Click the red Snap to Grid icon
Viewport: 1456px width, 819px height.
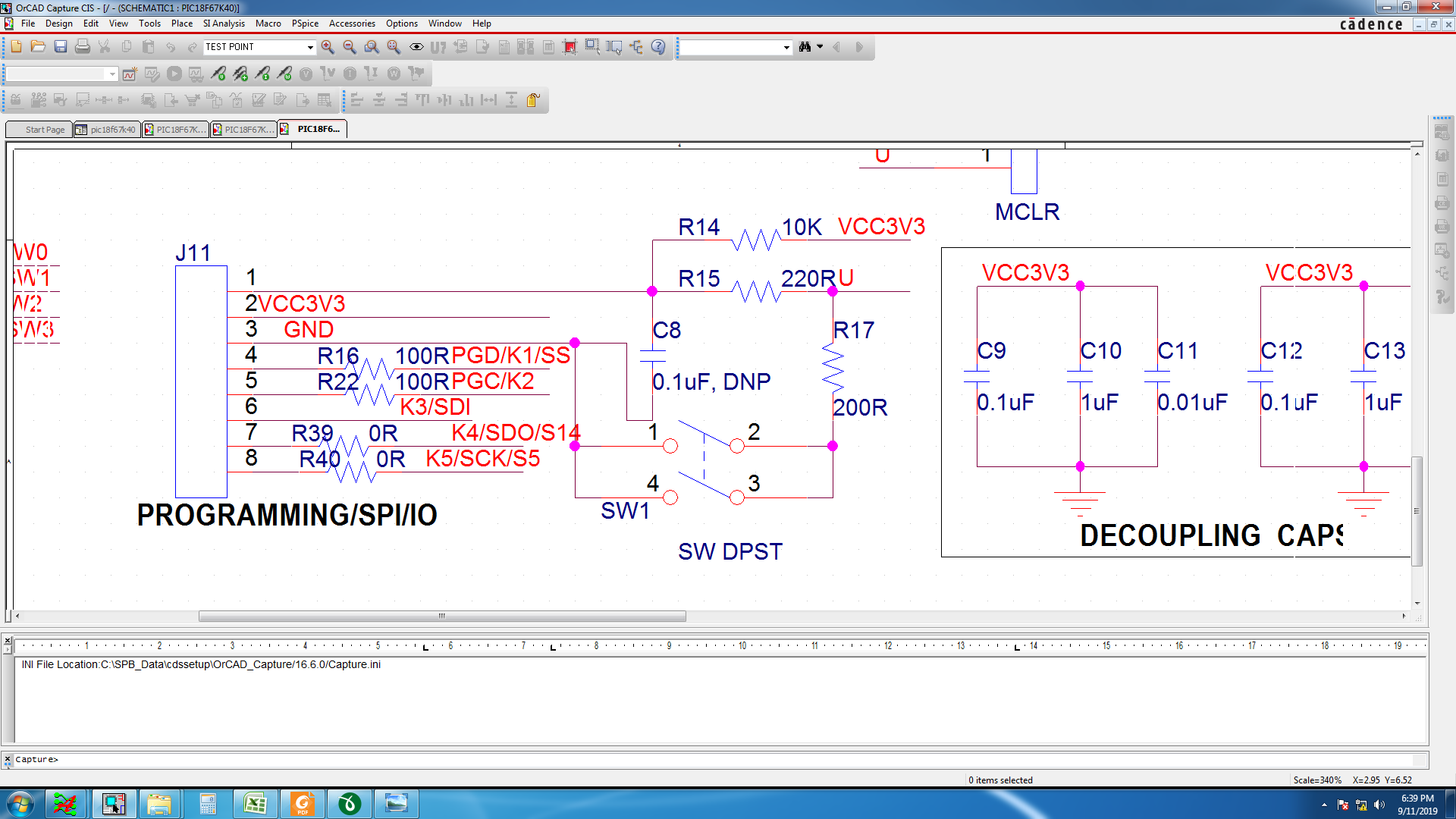coord(570,47)
